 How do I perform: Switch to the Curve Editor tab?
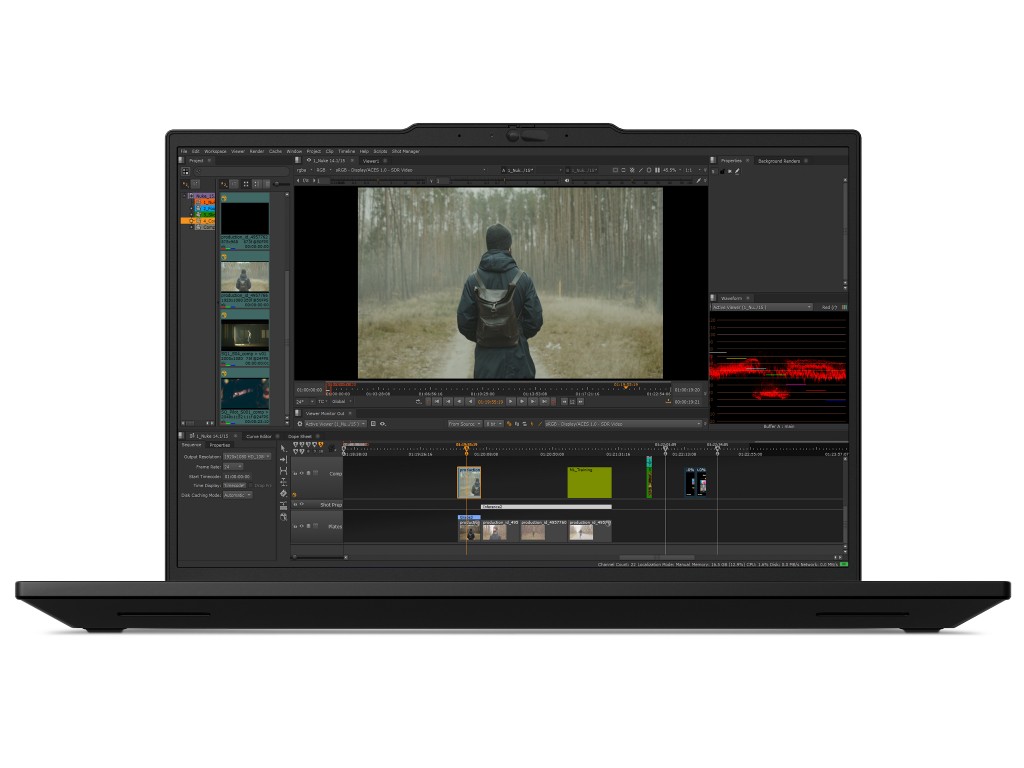coord(259,436)
